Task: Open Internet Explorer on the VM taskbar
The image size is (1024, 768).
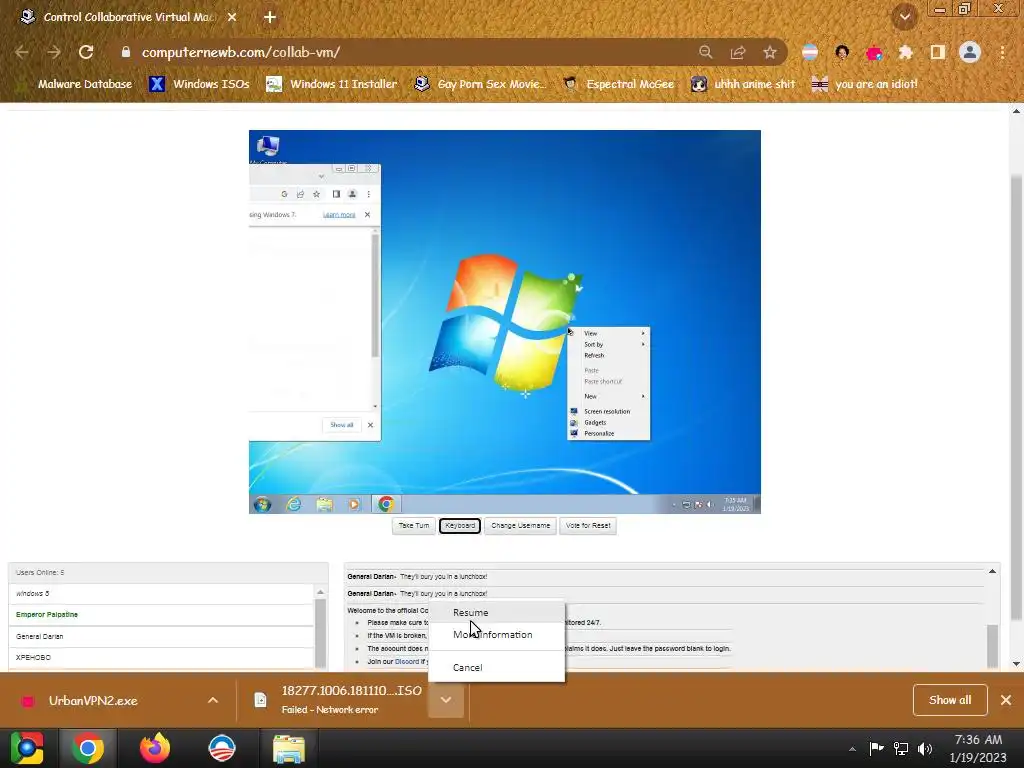Action: 294,504
